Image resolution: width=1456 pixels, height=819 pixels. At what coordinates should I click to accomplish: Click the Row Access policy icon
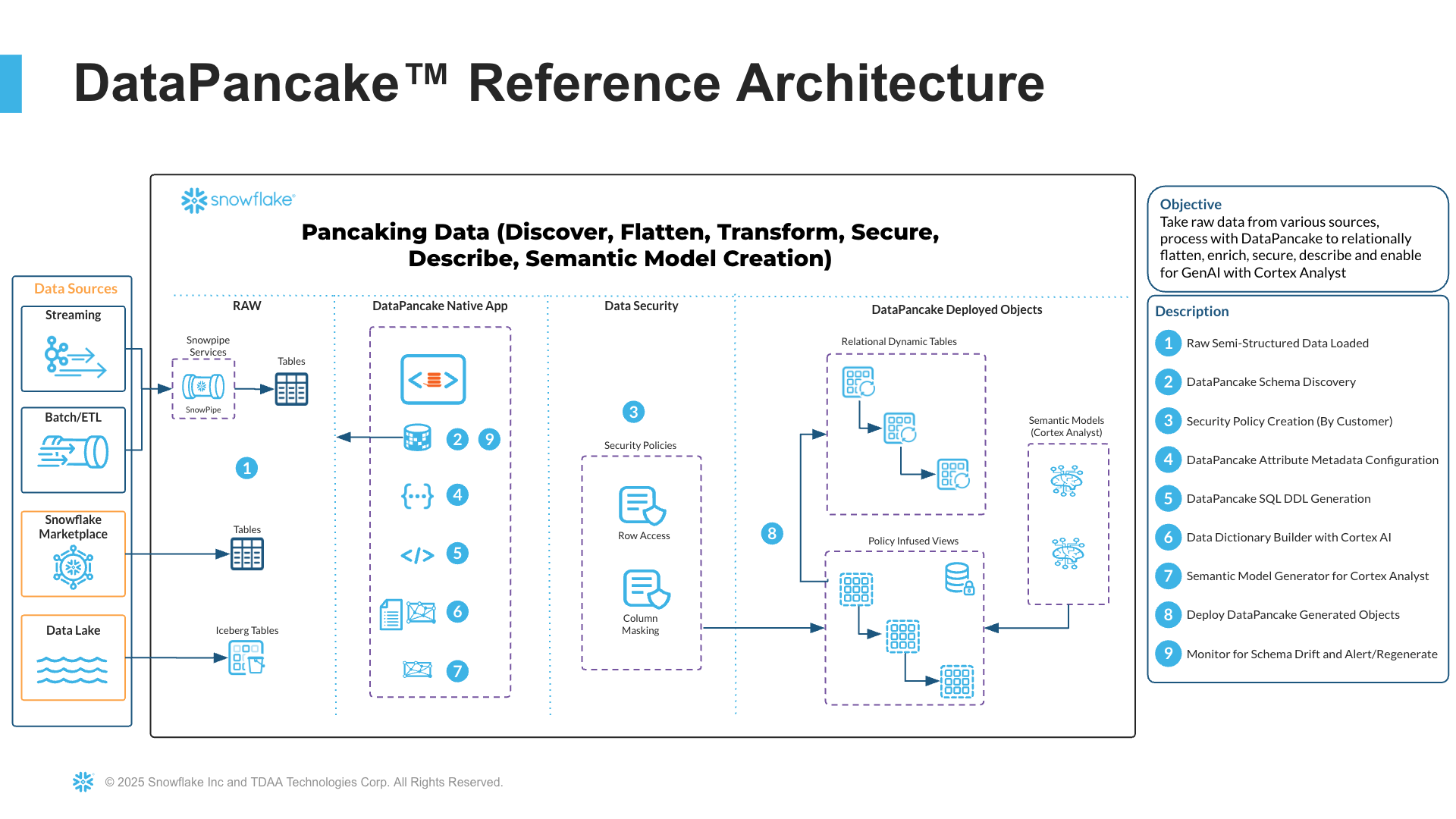642,506
